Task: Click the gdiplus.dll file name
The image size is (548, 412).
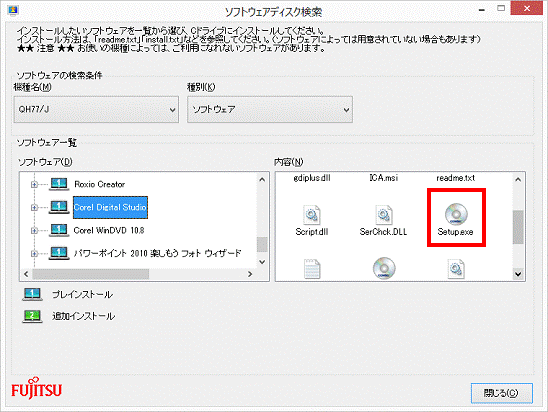Action: 312,178
